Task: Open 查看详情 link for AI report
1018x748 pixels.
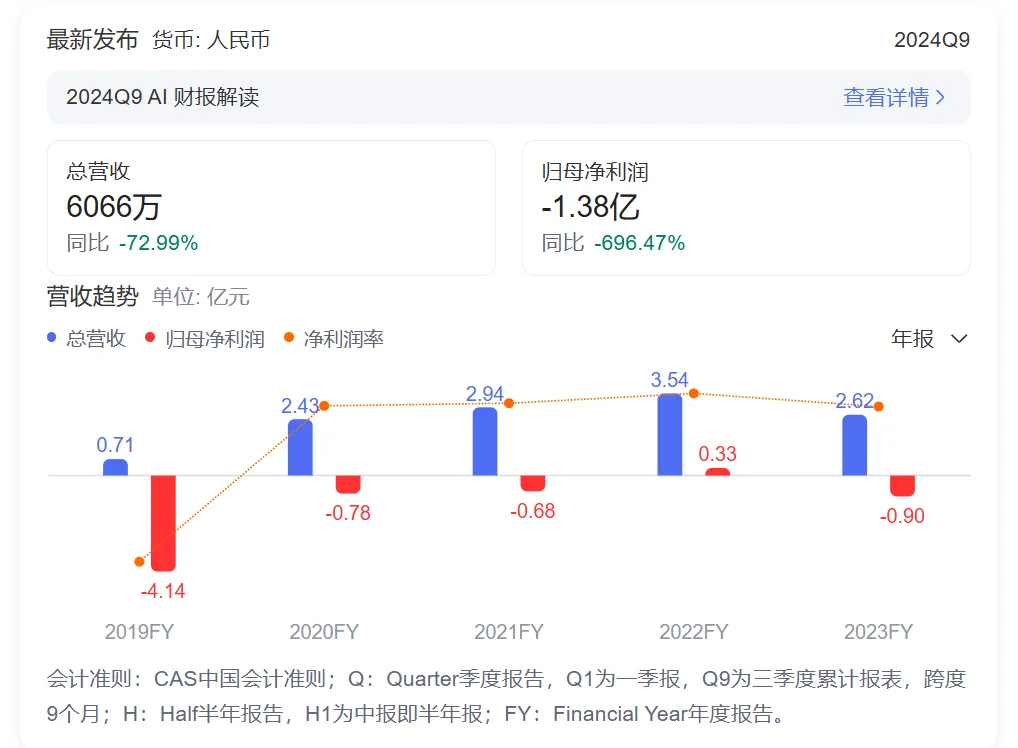Action: (x=885, y=97)
